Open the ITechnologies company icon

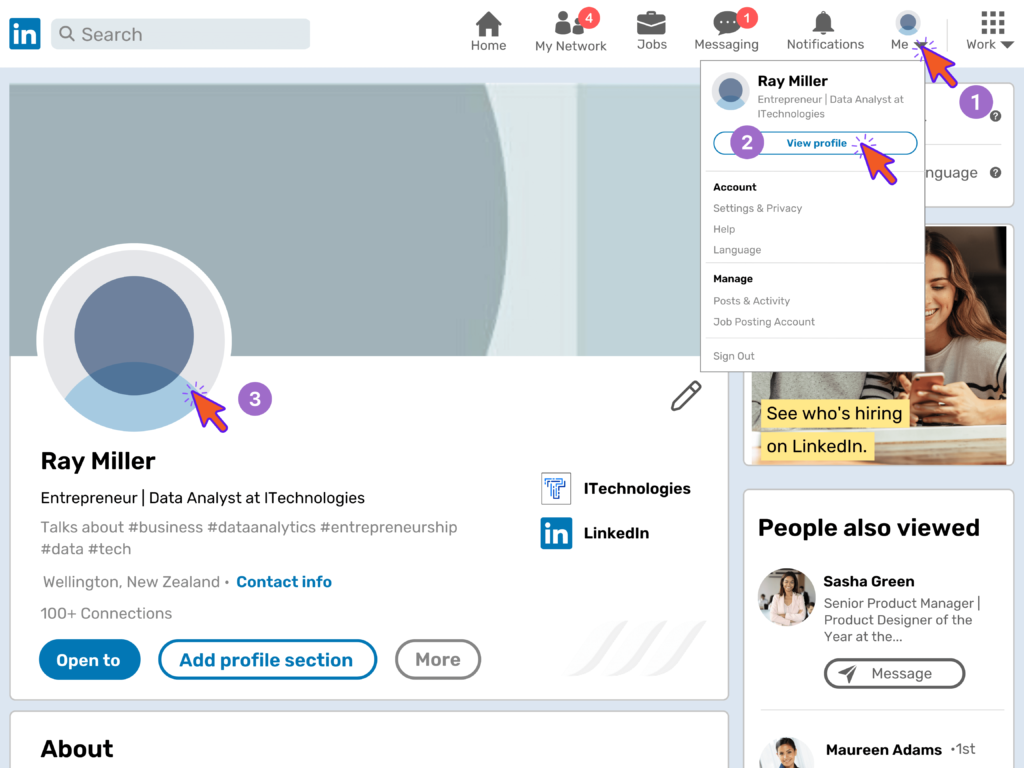[x=555, y=488]
